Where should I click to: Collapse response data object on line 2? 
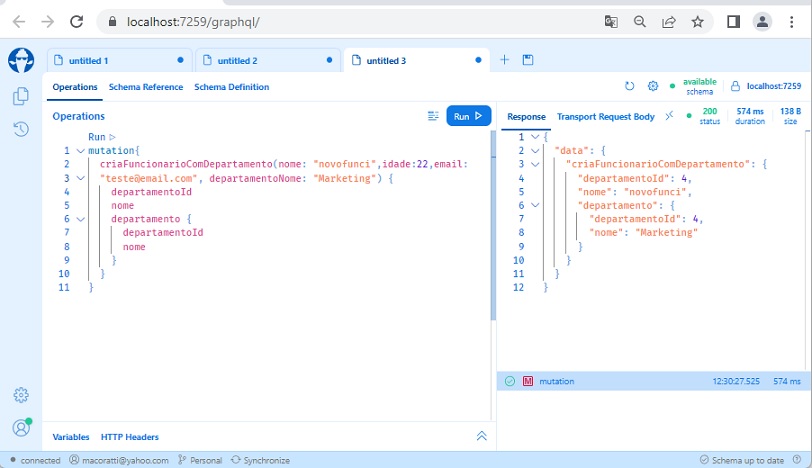coord(535,151)
